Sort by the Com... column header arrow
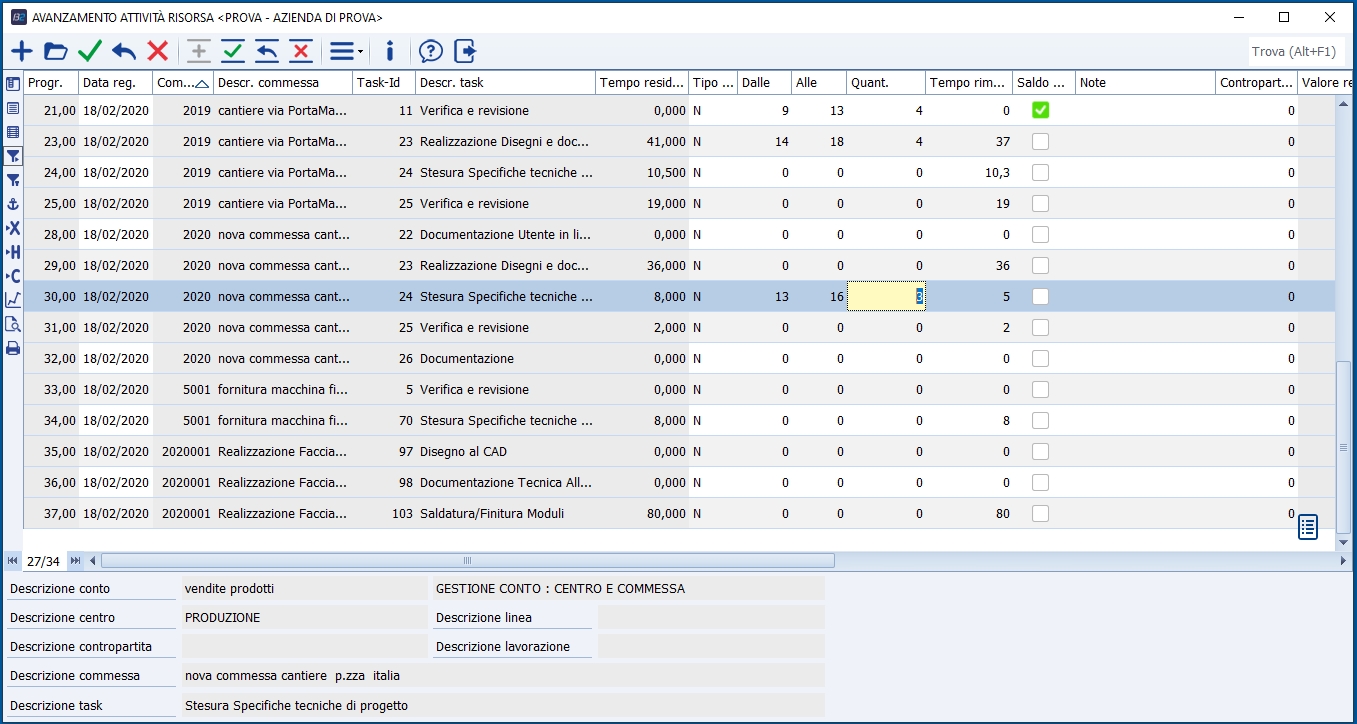 202,83
